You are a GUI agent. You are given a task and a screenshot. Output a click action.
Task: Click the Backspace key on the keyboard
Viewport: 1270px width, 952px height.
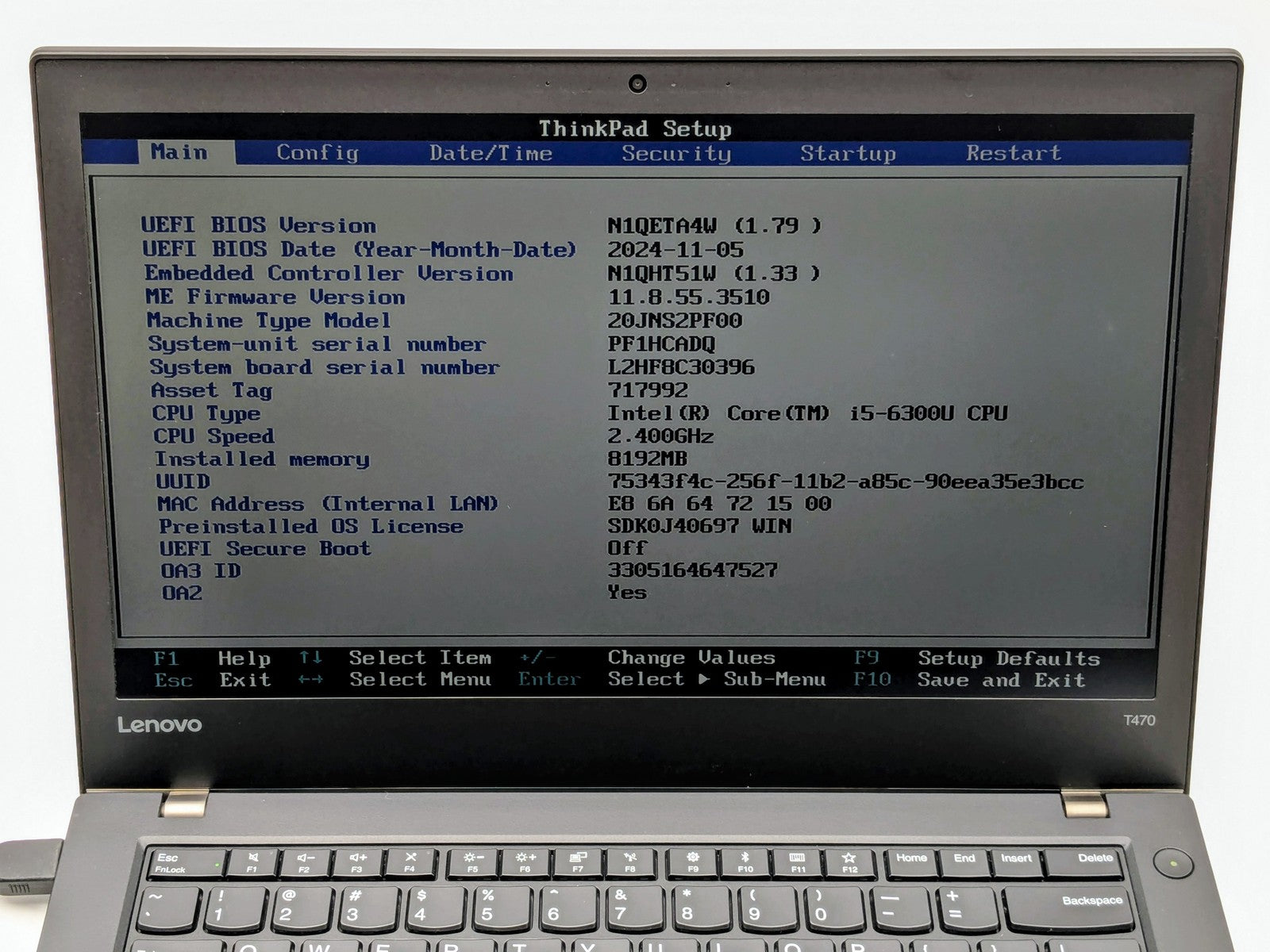(x=1068, y=909)
